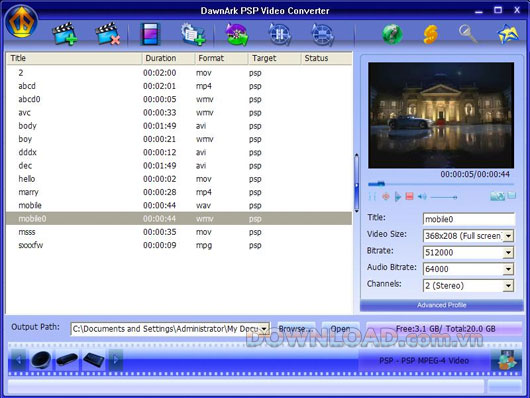Screen dimensions: 530x398
Task: Pause the preview video playback
Action: coord(372,196)
